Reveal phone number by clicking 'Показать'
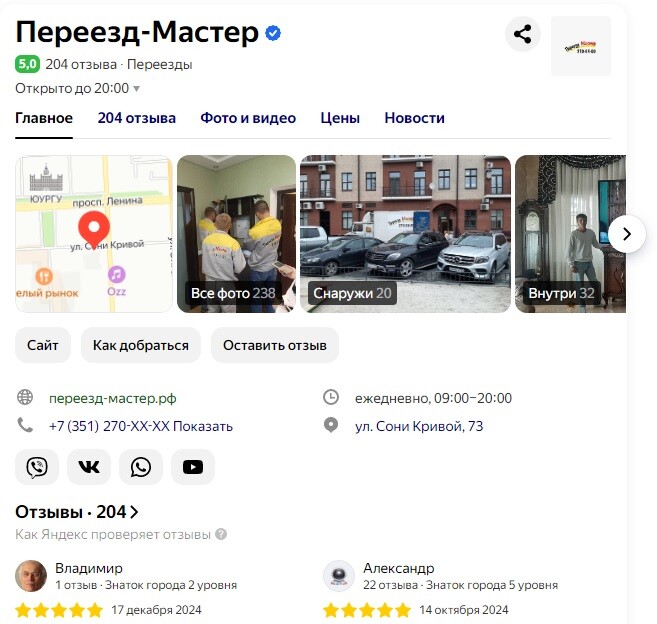 click(x=203, y=426)
